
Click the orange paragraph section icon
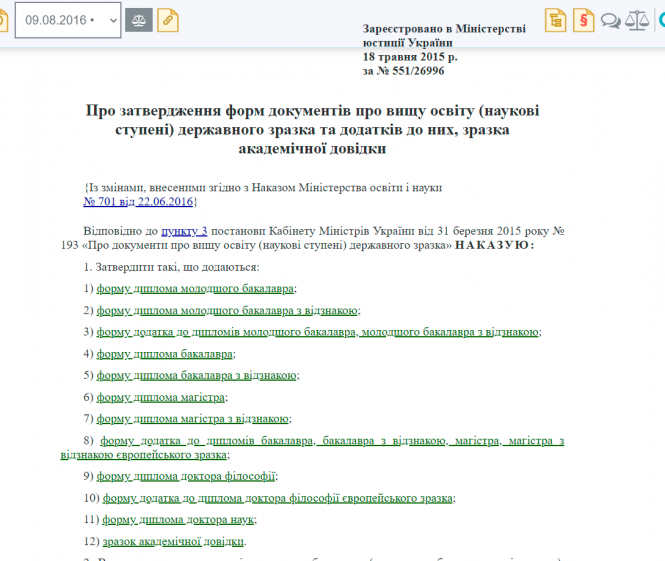pyautogui.click(x=583, y=19)
